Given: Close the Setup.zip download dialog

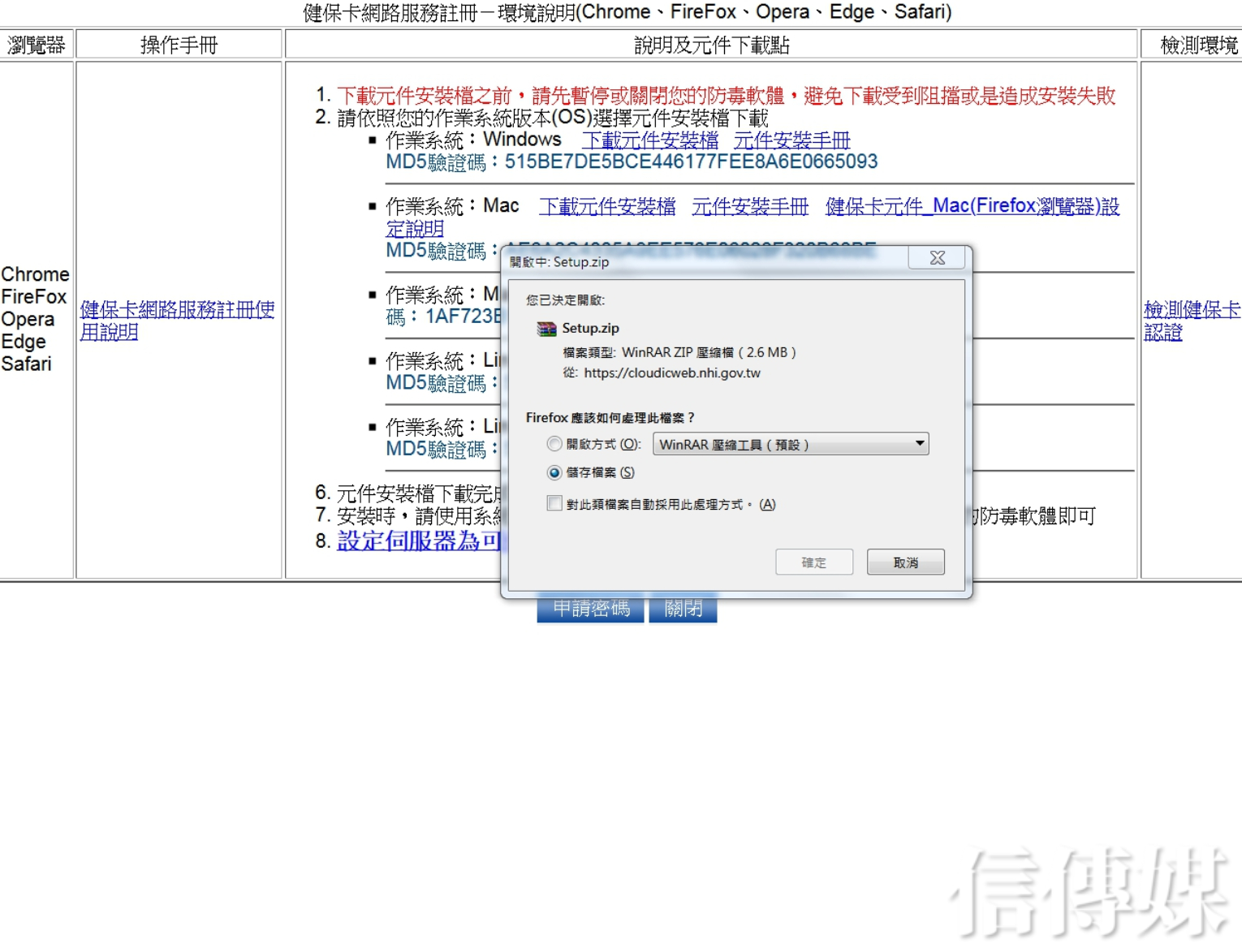Looking at the screenshot, I should [x=937, y=258].
